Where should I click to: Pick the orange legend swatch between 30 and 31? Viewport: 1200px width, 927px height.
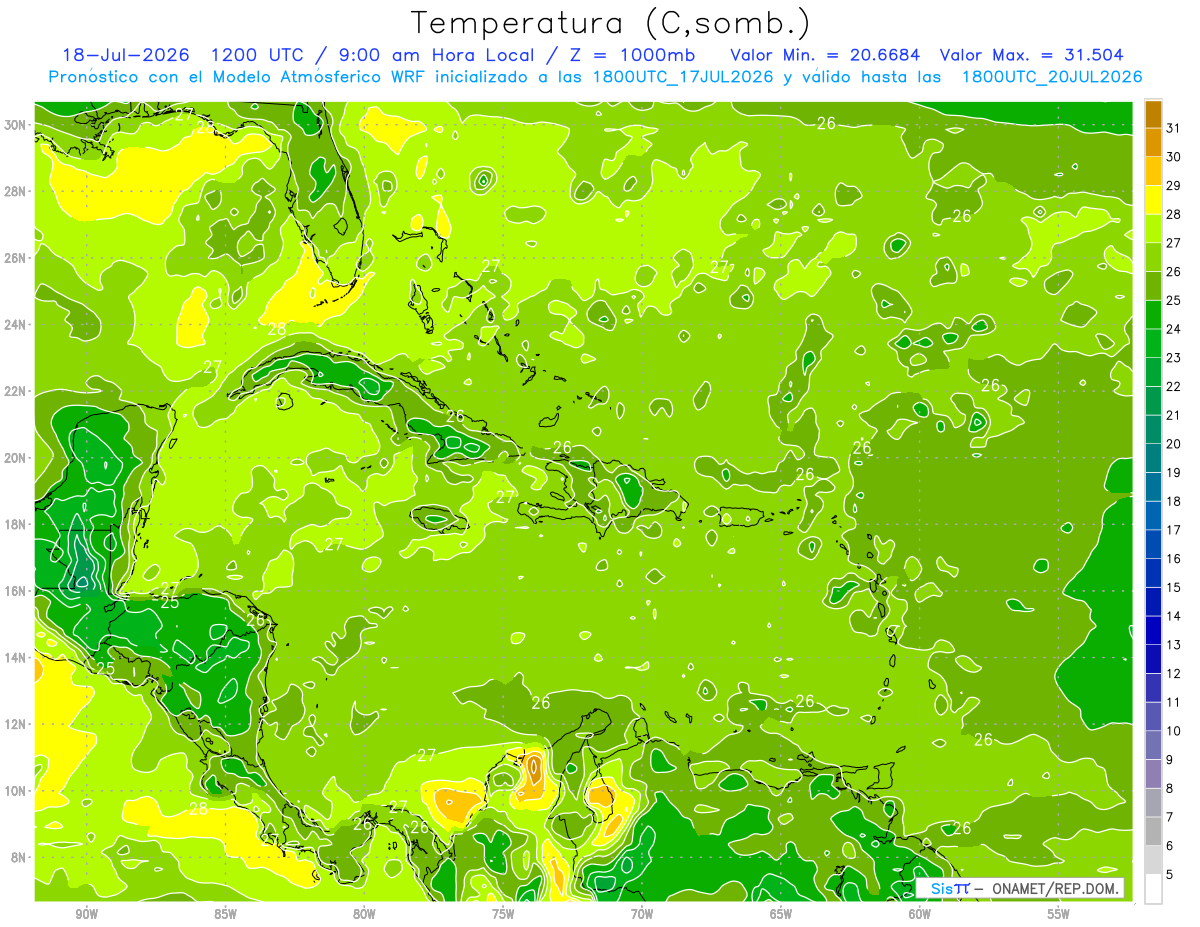point(1153,143)
